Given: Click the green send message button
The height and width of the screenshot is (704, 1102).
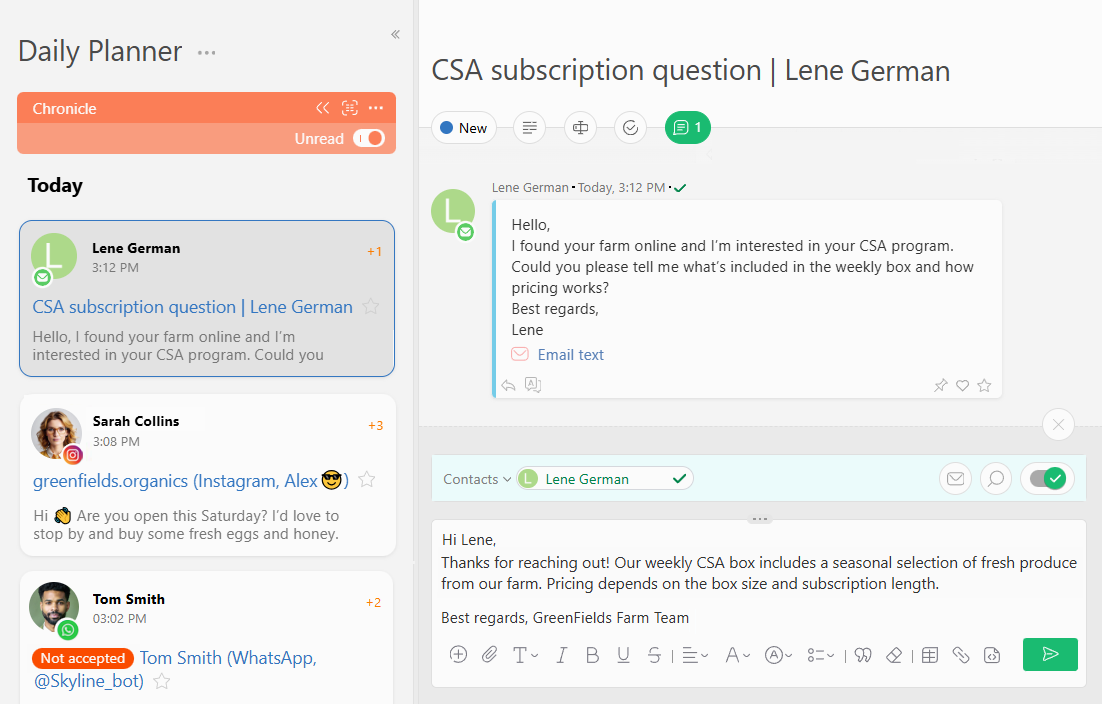Looking at the screenshot, I should pyautogui.click(x=1050, y=654).
